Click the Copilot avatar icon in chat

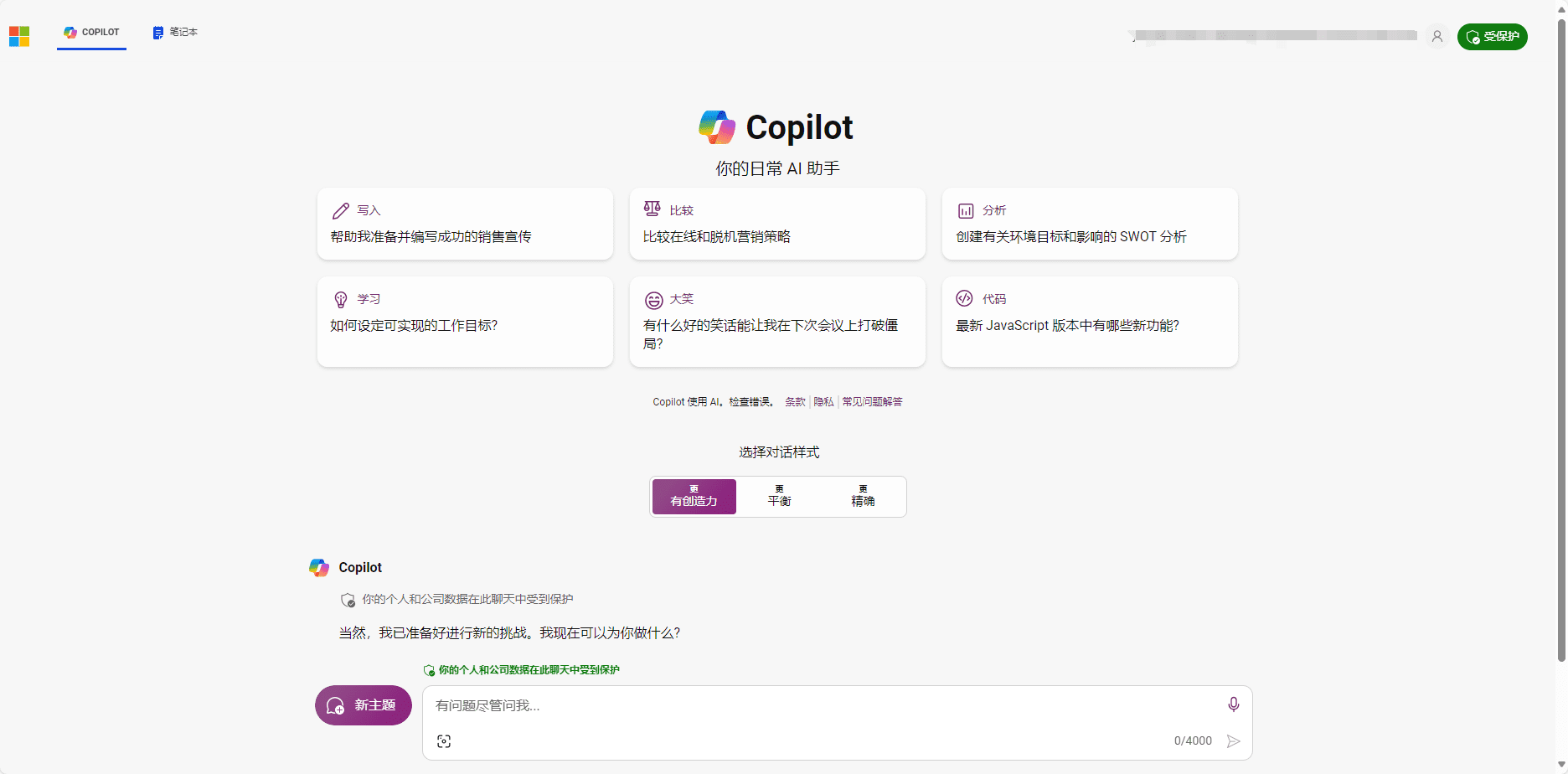point(319,568)
